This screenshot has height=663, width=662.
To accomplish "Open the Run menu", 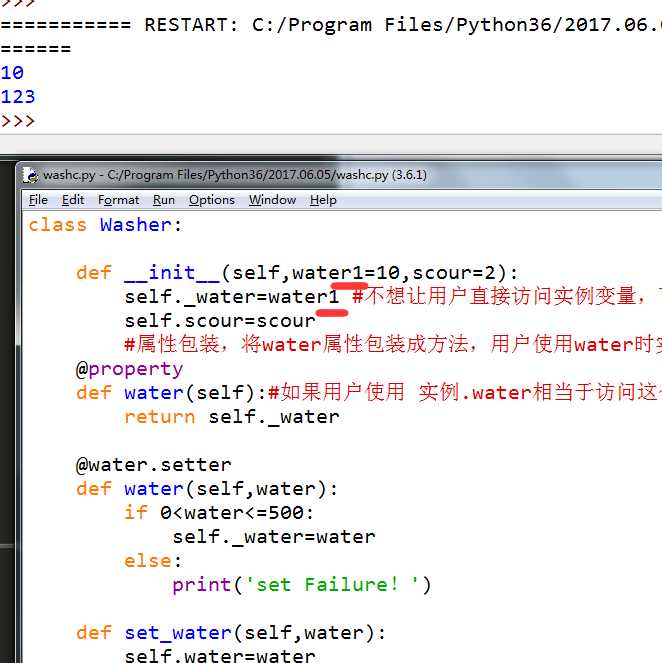I will click(x=164, y=200).
